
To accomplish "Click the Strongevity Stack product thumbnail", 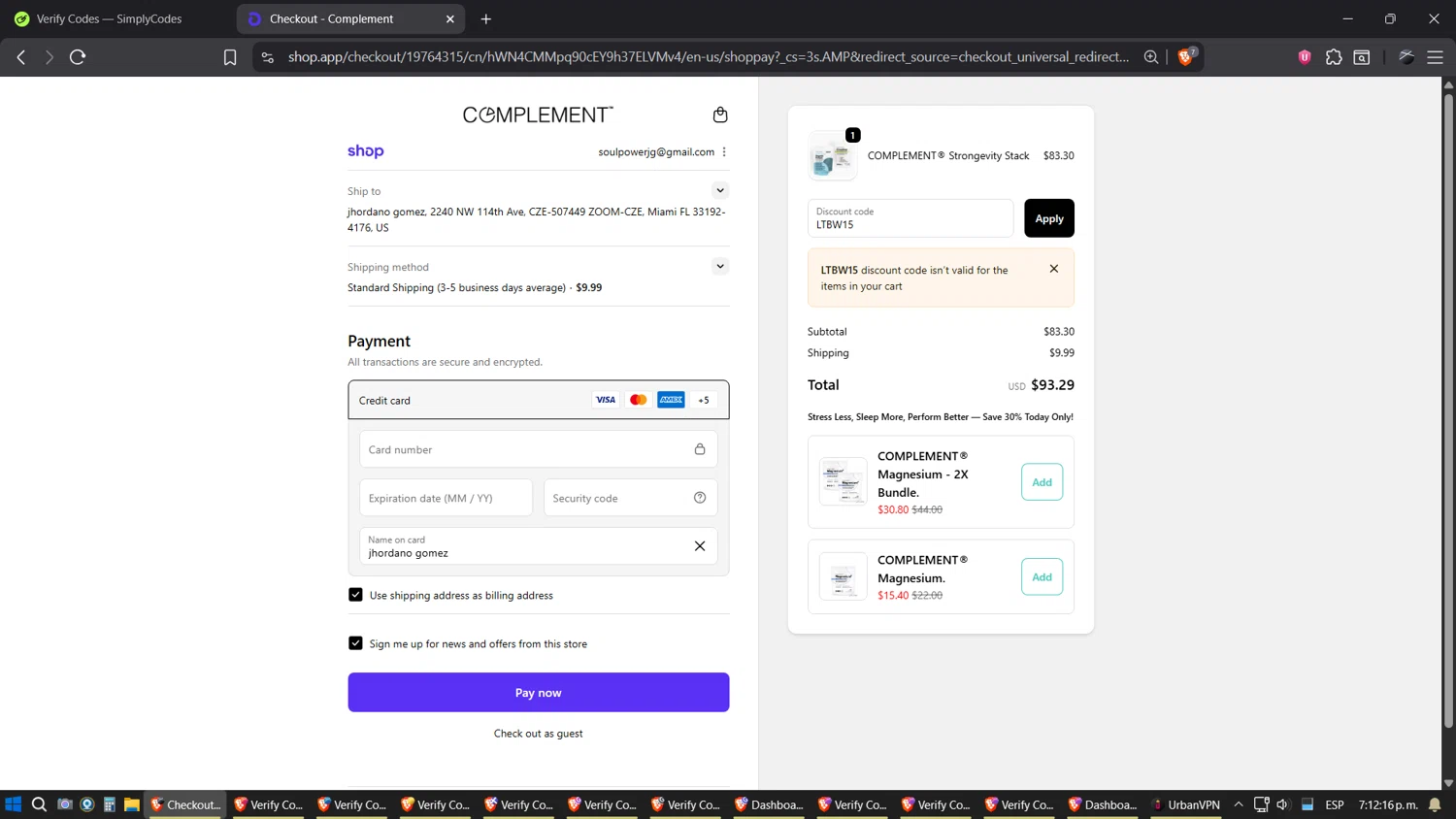I will click(x=832, y=156).
